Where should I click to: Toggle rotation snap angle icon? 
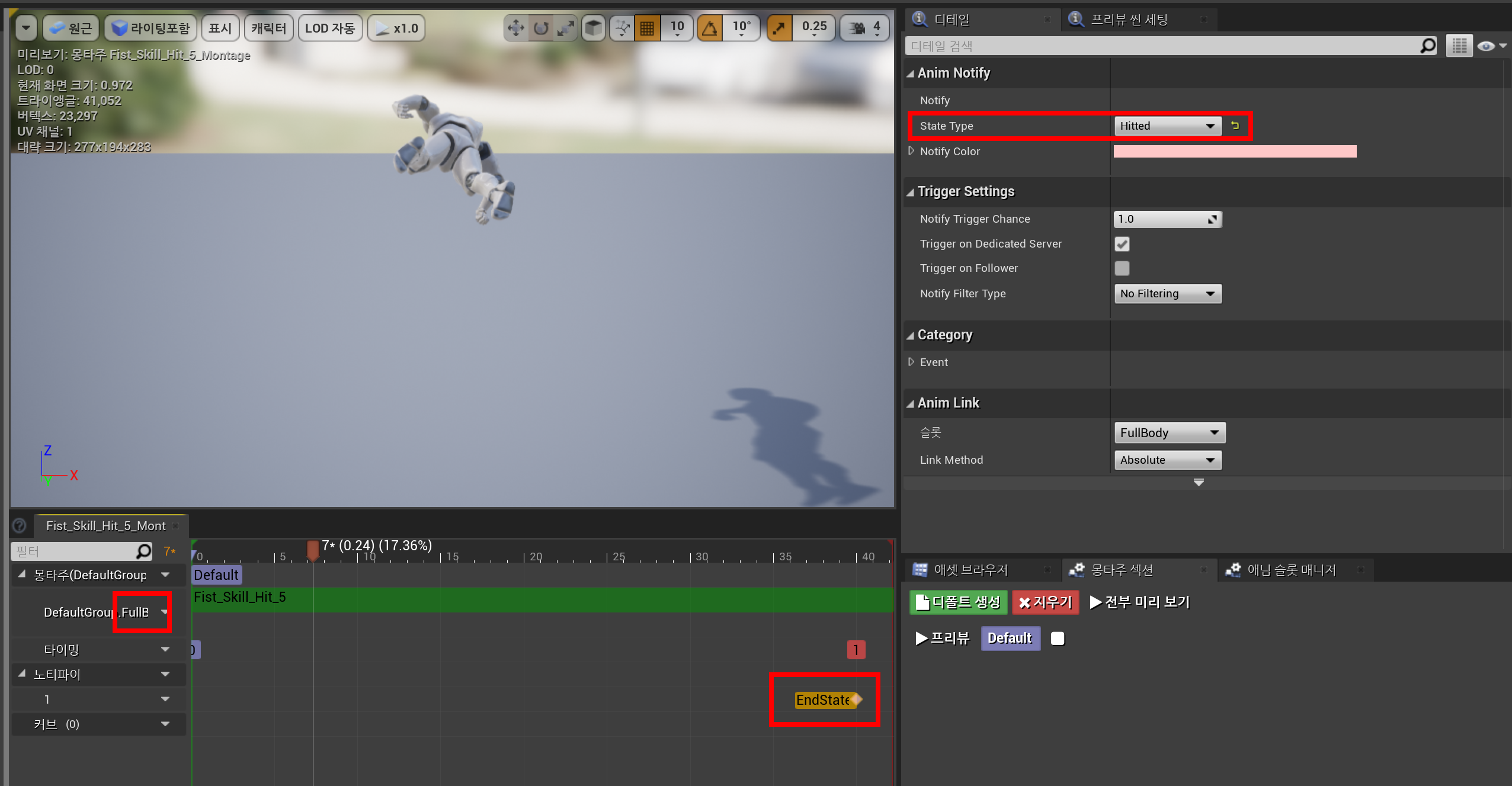710,28
